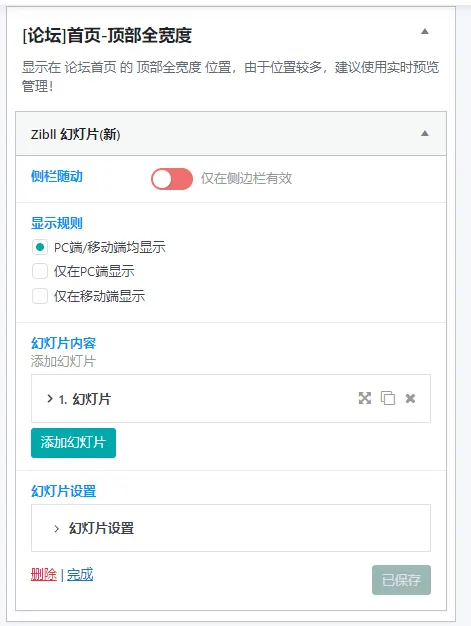This screenshot has width=471, height=626.
Task: Collapse the Zibll 幻灯片(新) widget panel
Action: 425,133
